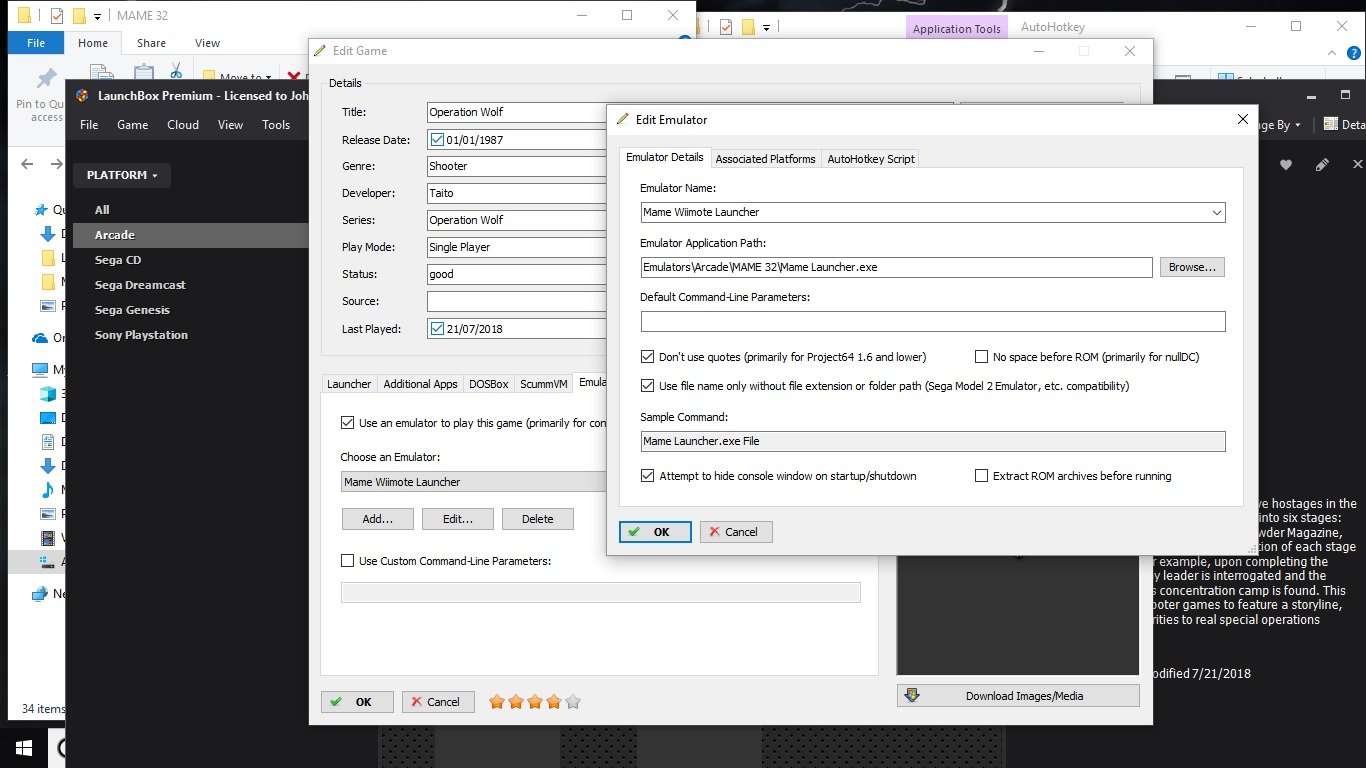Image resolution: width=1366 pixels, height=768 pixels.
Task: Click the heart favorite icon in details panel
Action: coord(1287,165)
